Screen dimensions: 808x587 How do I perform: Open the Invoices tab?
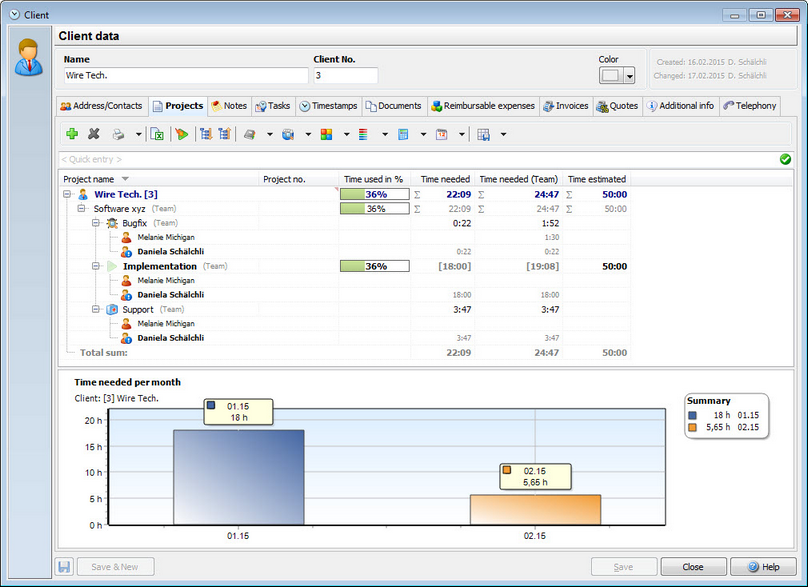pos(566,106)
